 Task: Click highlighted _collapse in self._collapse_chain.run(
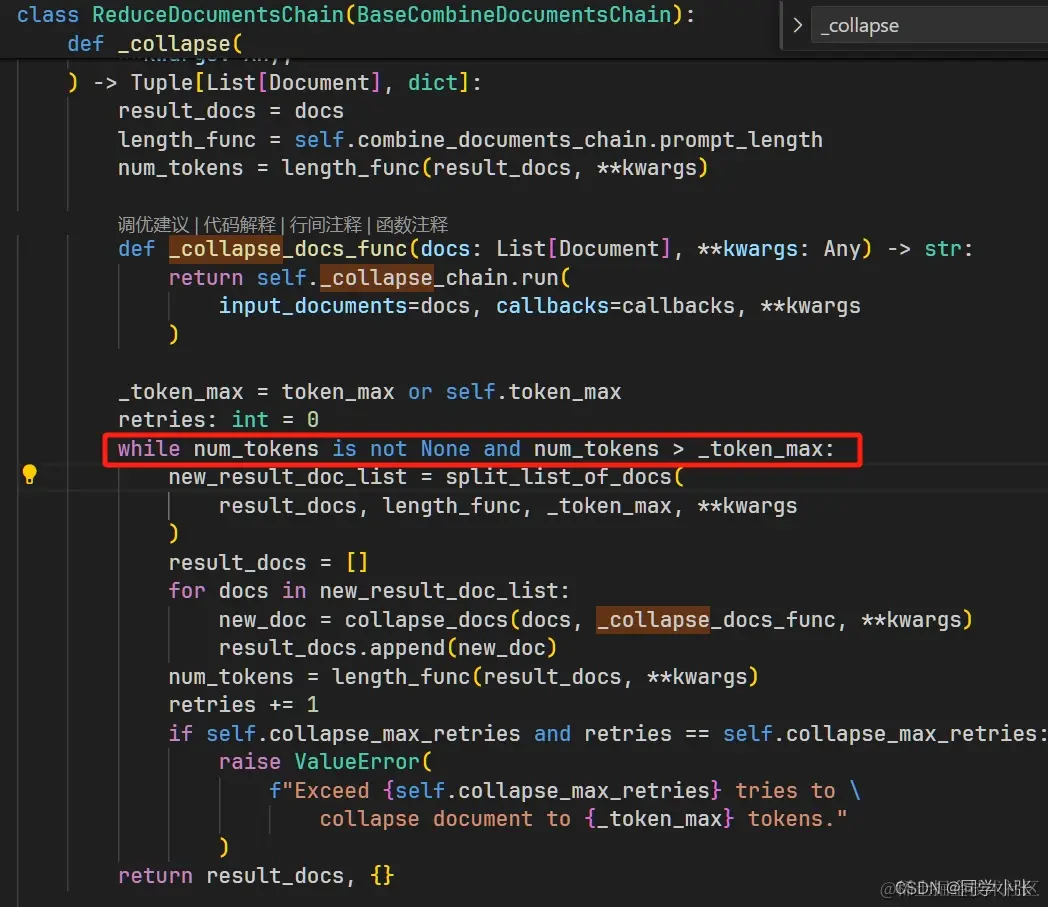376,277
